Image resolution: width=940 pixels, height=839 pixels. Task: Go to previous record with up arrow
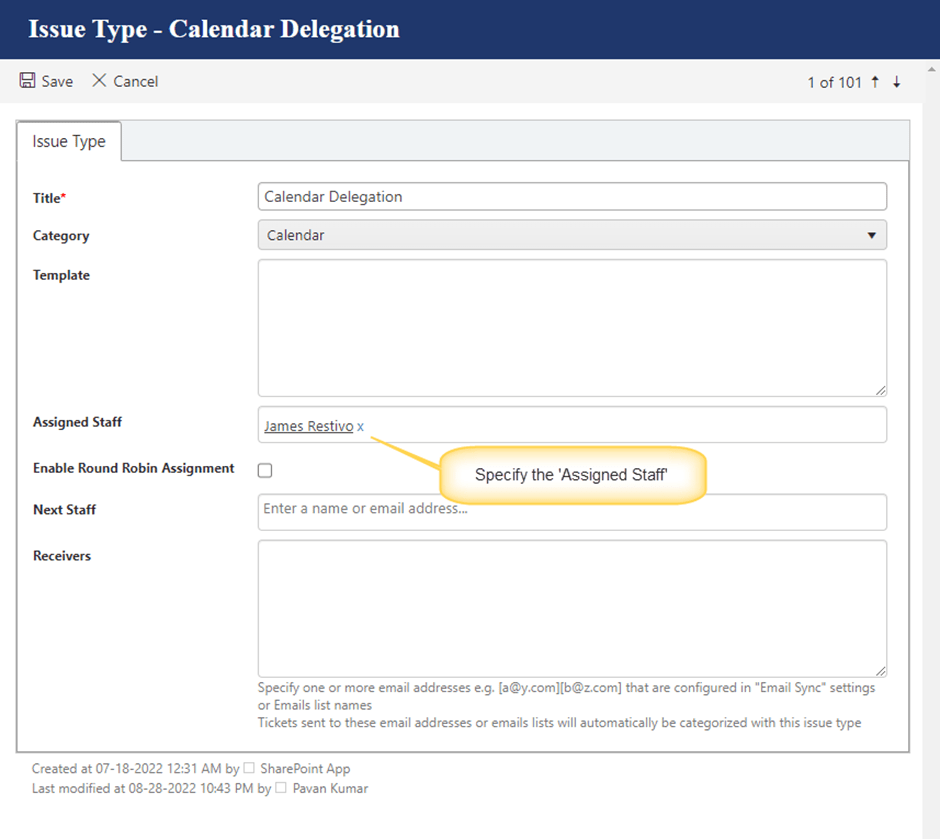coord(875,82)
